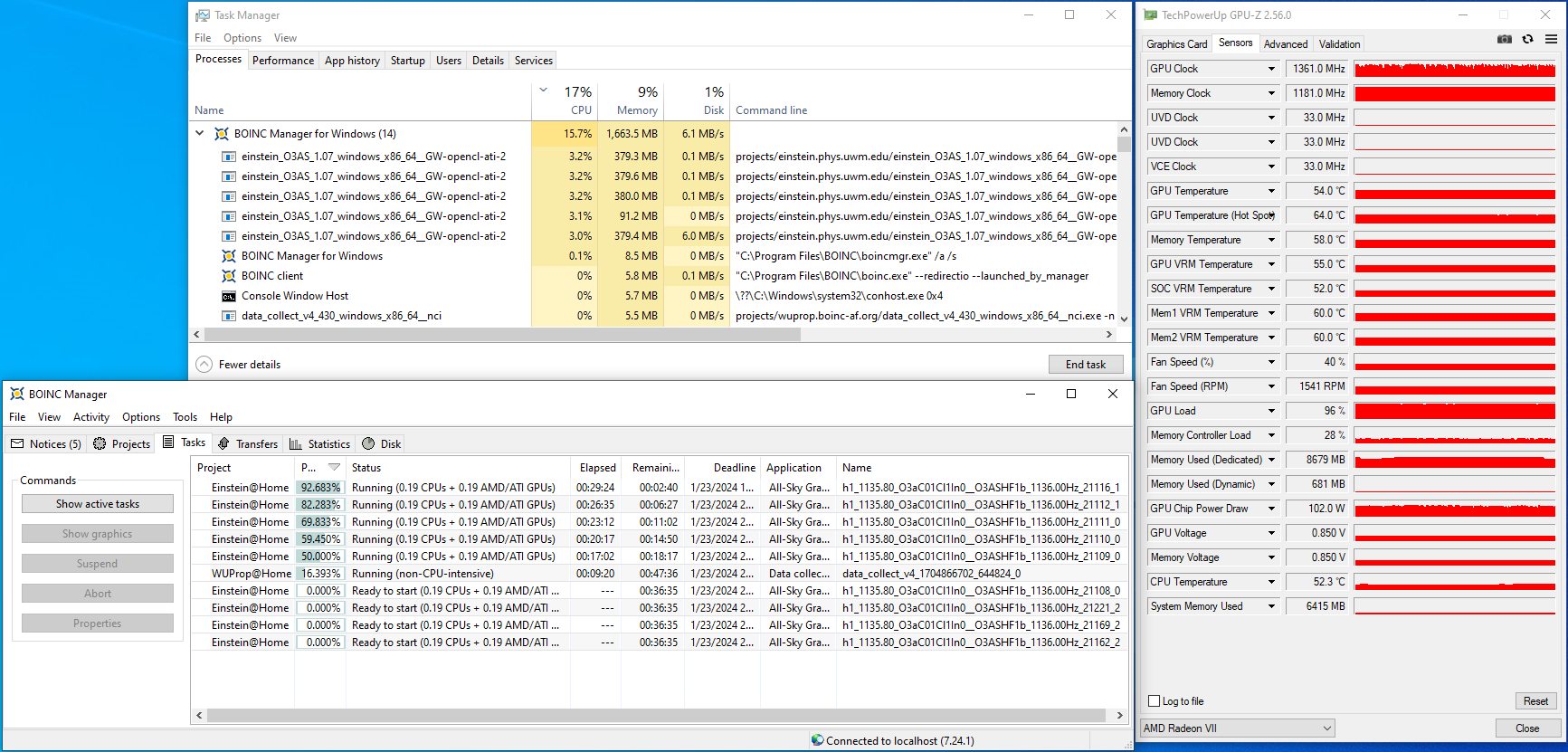Viewport: 1568px width, 752px height.
Task: Click the GPU Clock sensor graph
Action: point(1455,69)
